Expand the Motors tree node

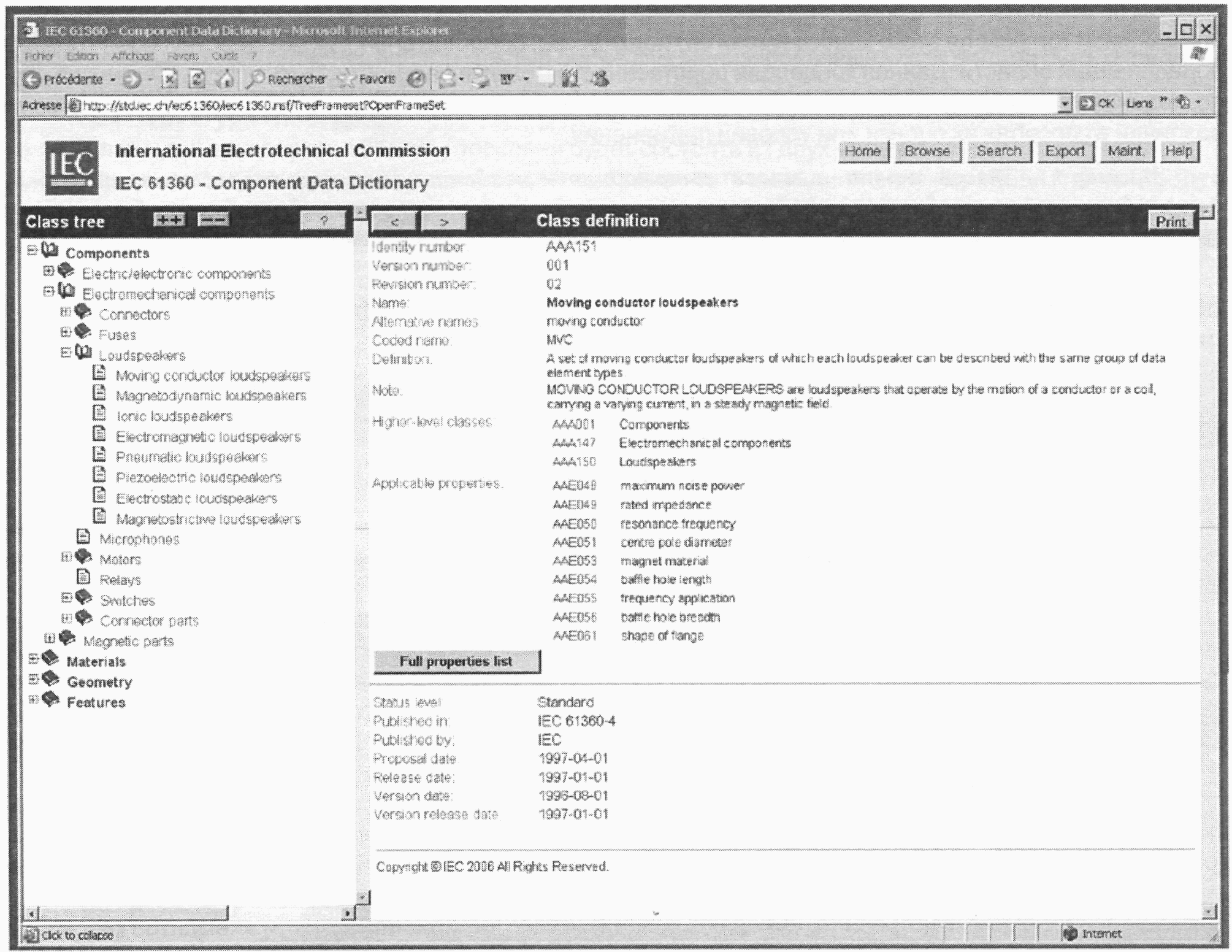(x=66, y=557)
